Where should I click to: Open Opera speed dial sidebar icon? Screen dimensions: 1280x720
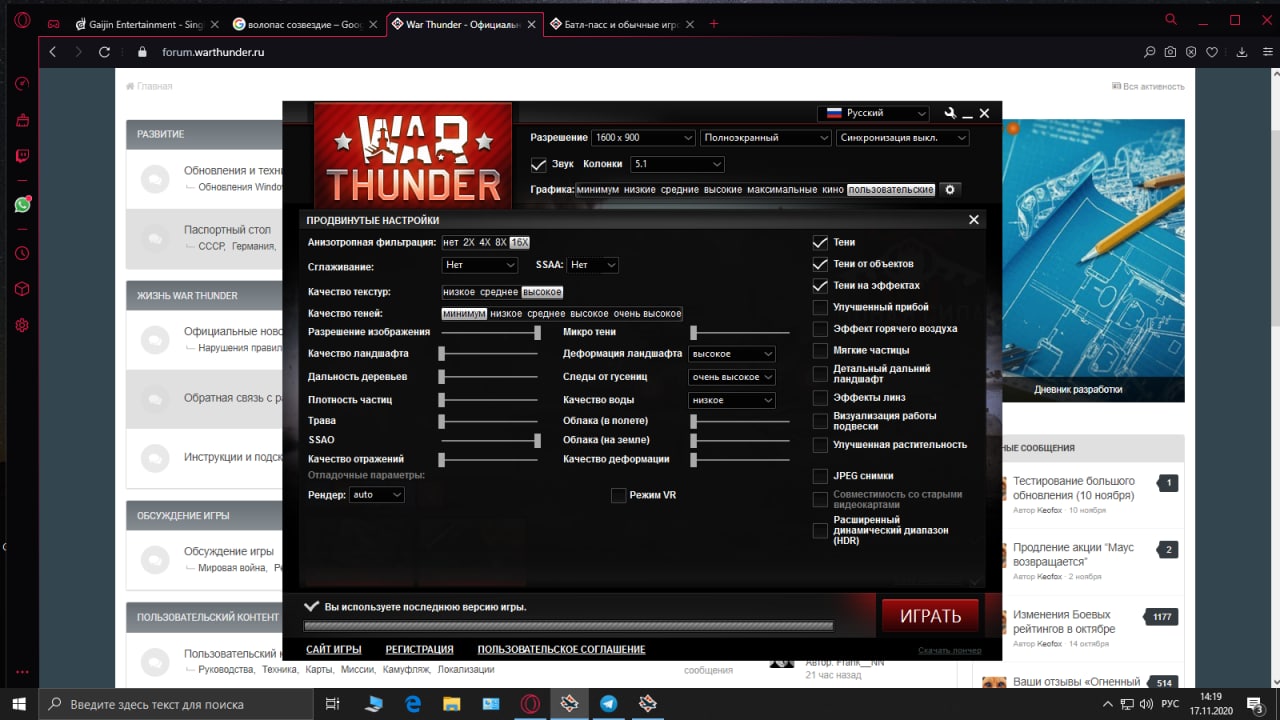(22, 84)
